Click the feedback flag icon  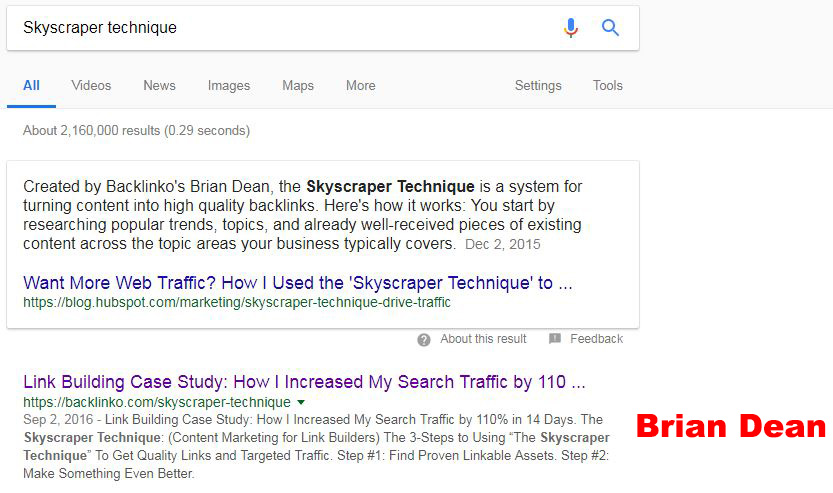click(x=555, y=338)
